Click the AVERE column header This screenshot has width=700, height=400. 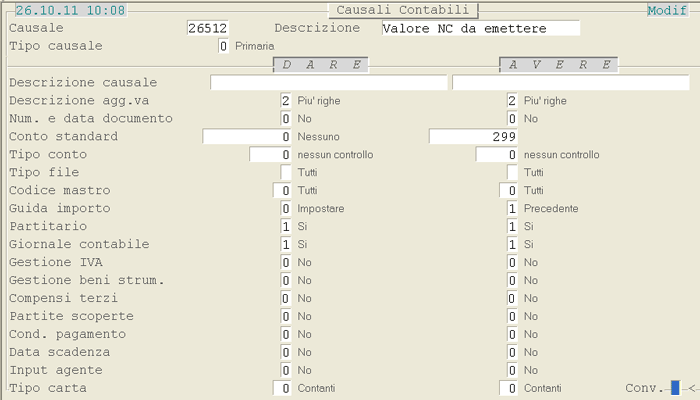click(558, 64)
